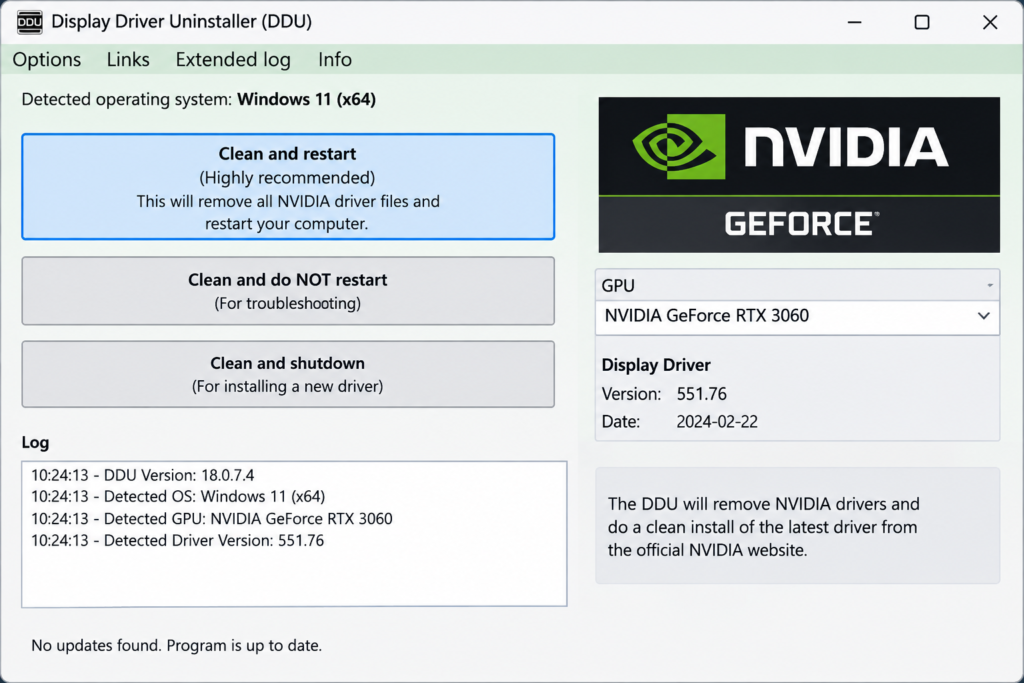Open the Extended log menu

233,59
